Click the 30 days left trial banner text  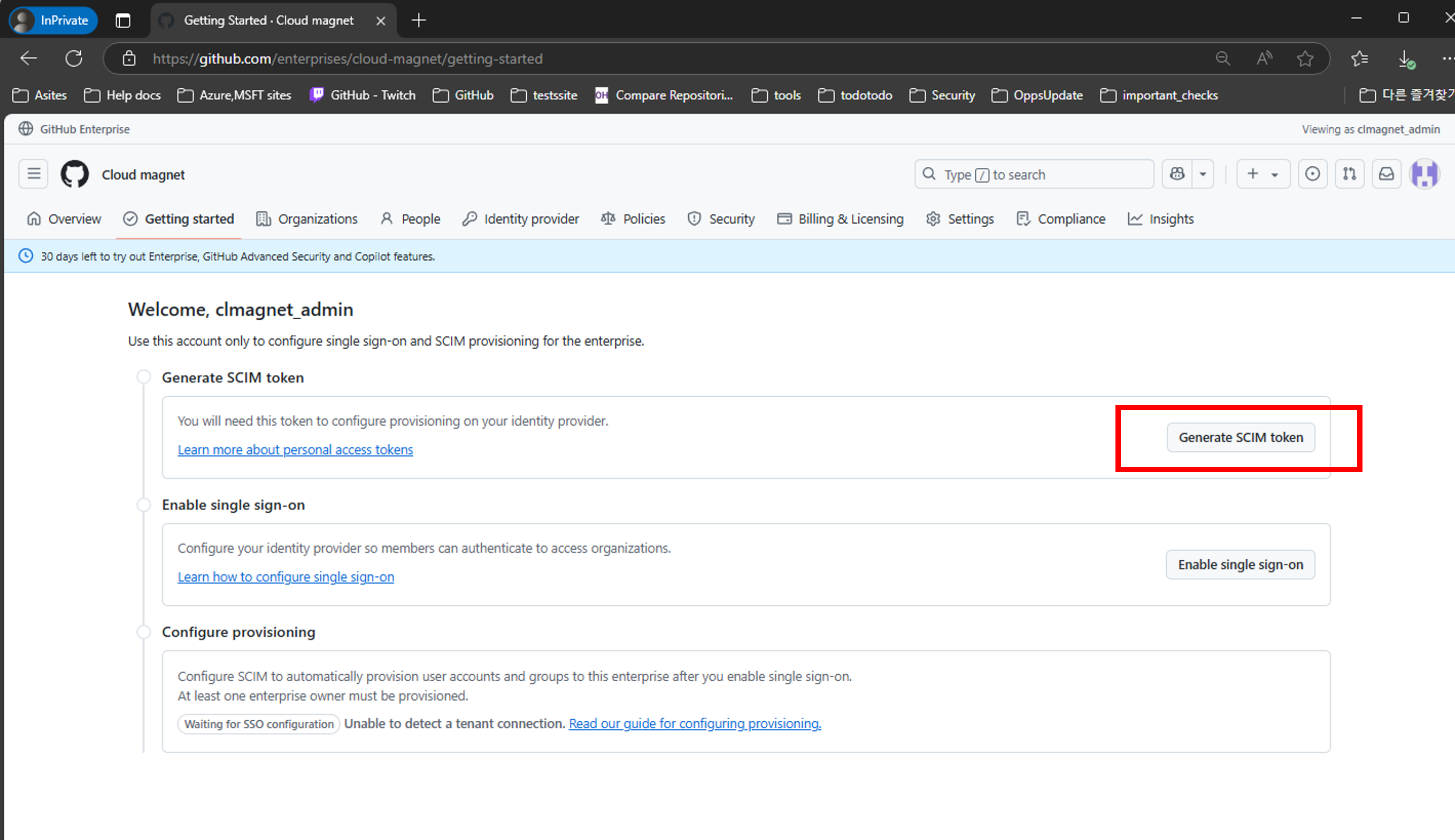coord(238,256)
